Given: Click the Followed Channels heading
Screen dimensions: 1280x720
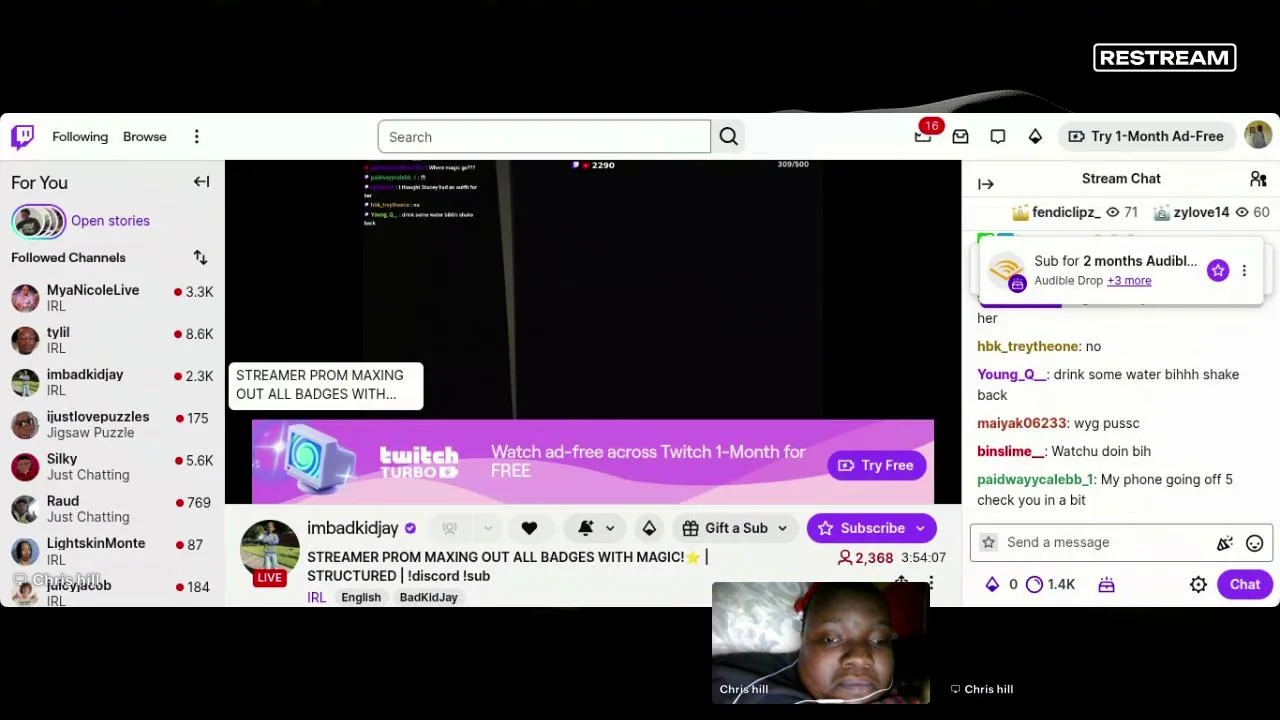Looking at the screenshot, I should 68,258.
